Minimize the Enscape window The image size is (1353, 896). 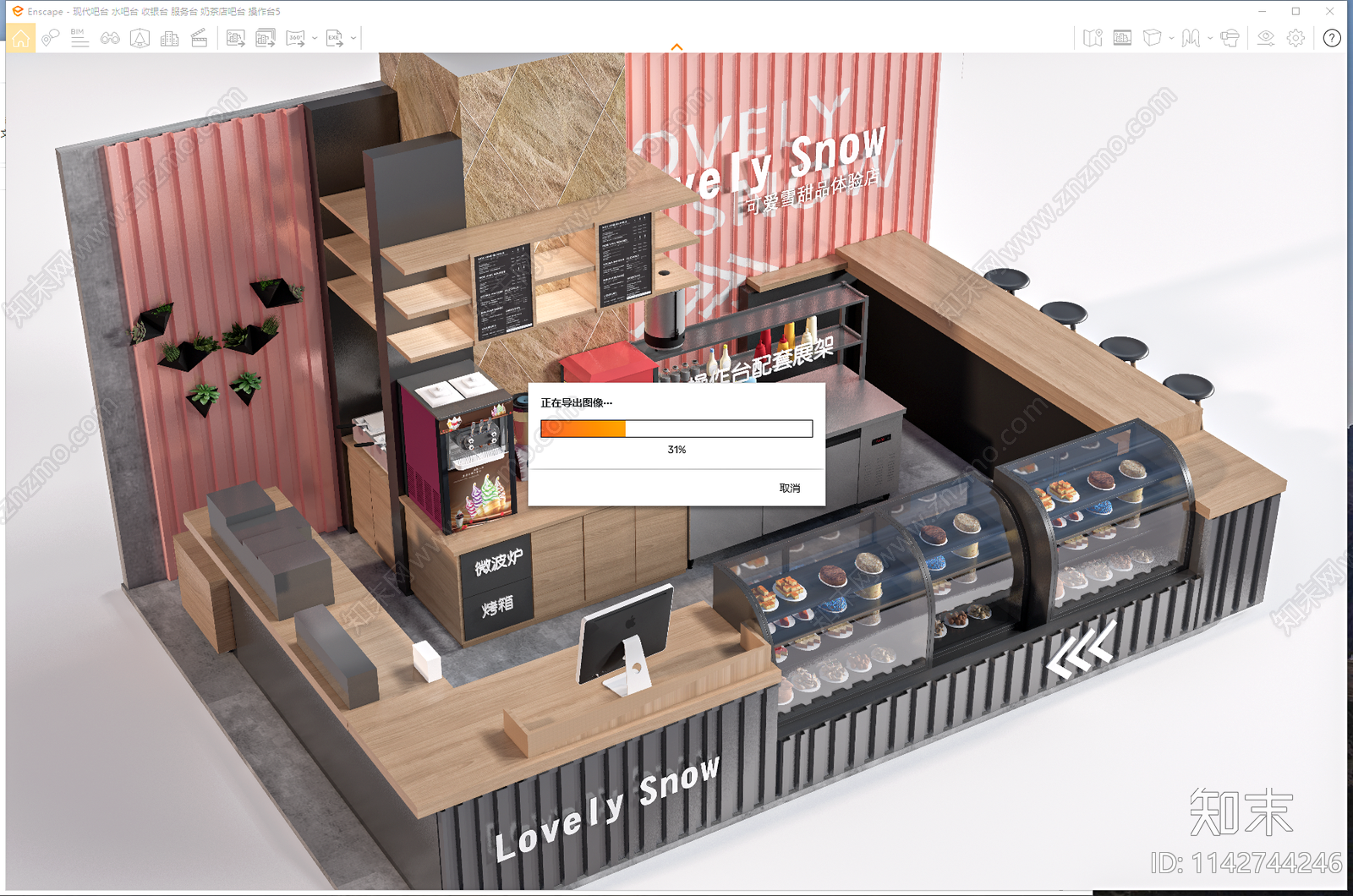[x=1262, y=11]
